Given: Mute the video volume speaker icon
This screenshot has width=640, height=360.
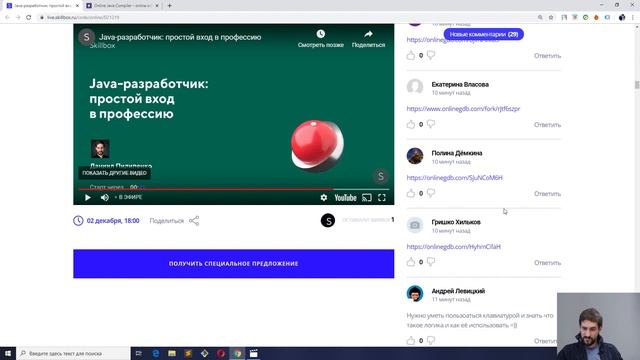Looking at the screenshot, I should coord(105,198).
